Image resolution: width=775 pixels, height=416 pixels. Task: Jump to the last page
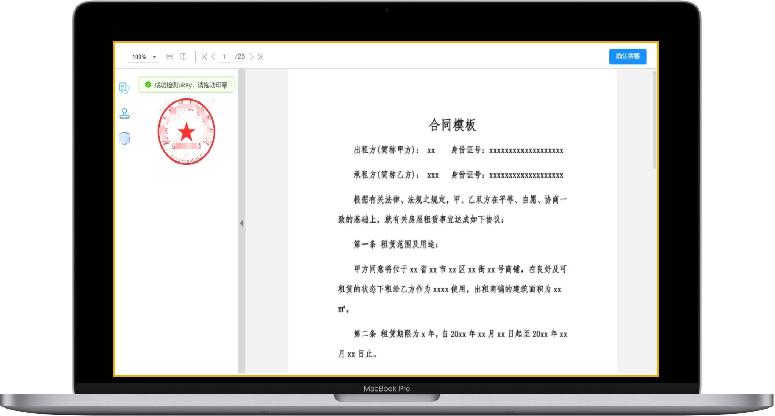[261, 57]
